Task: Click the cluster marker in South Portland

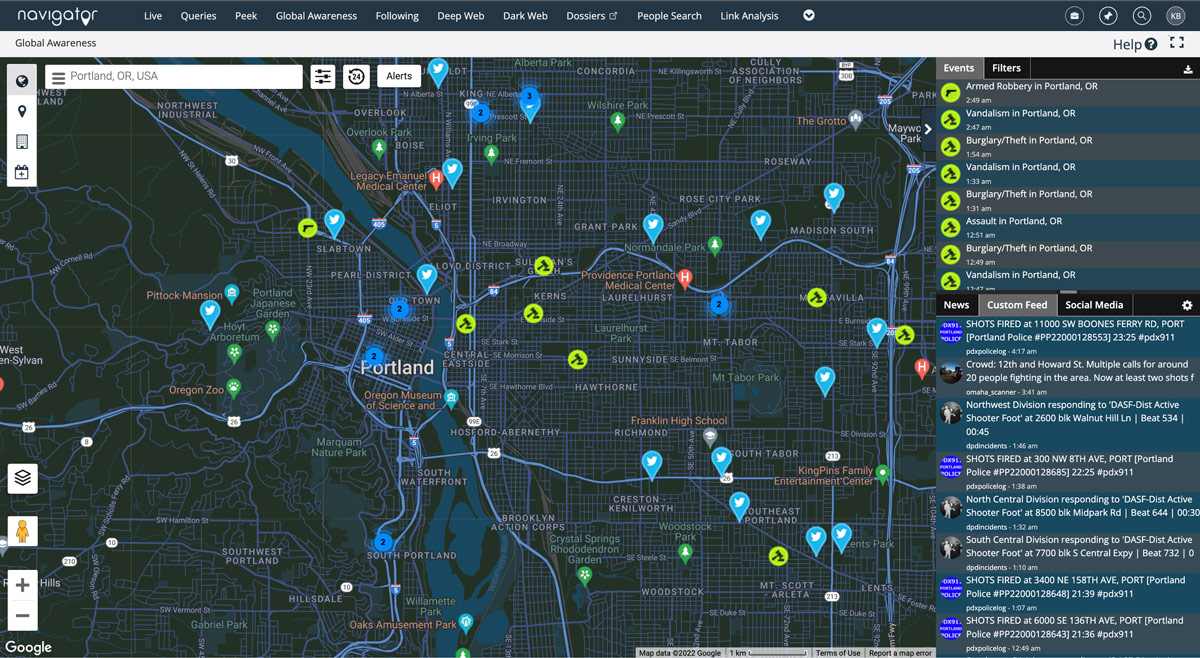Action: 382,543
